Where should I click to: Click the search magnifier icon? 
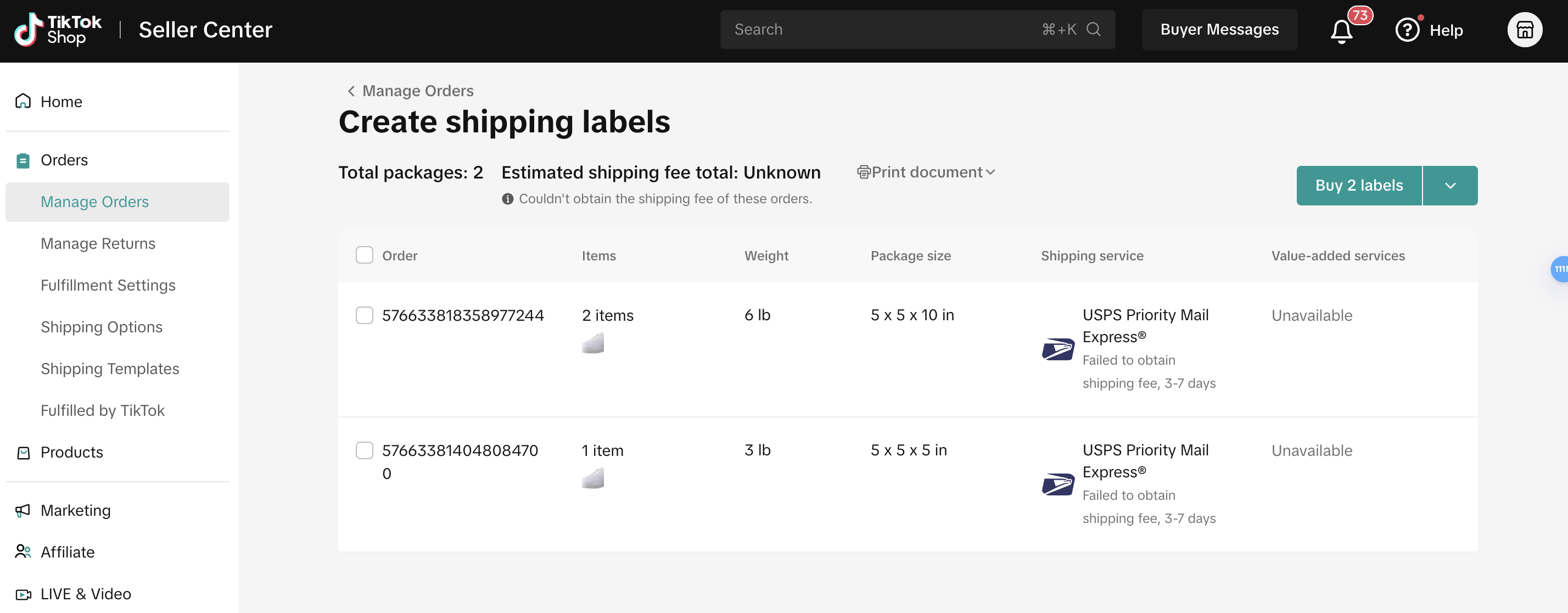pyautogui.click(x=1093, y=29)
